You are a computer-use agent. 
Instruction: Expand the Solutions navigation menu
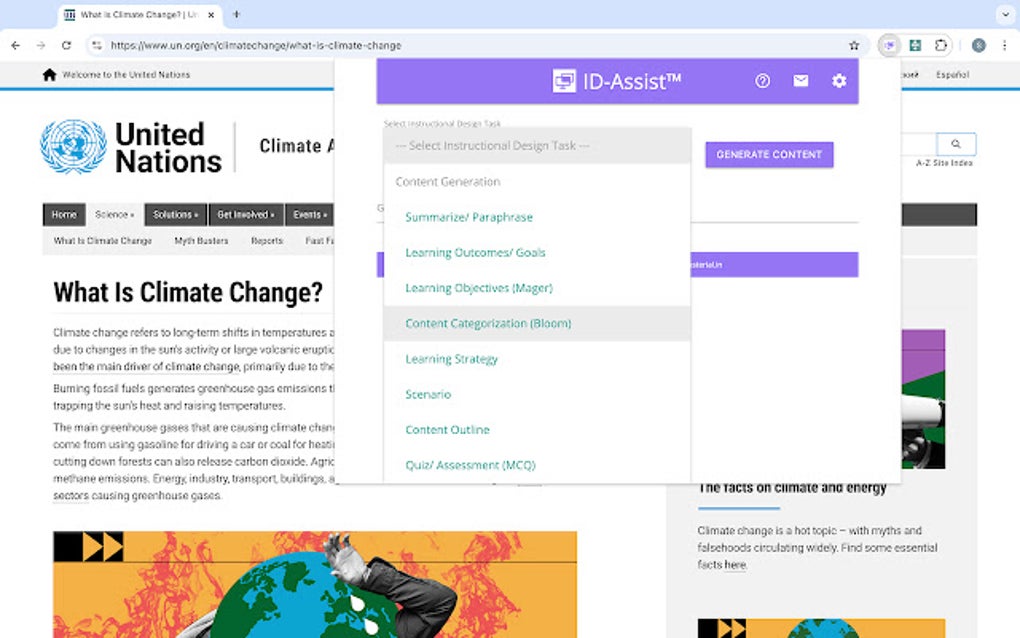175,214
